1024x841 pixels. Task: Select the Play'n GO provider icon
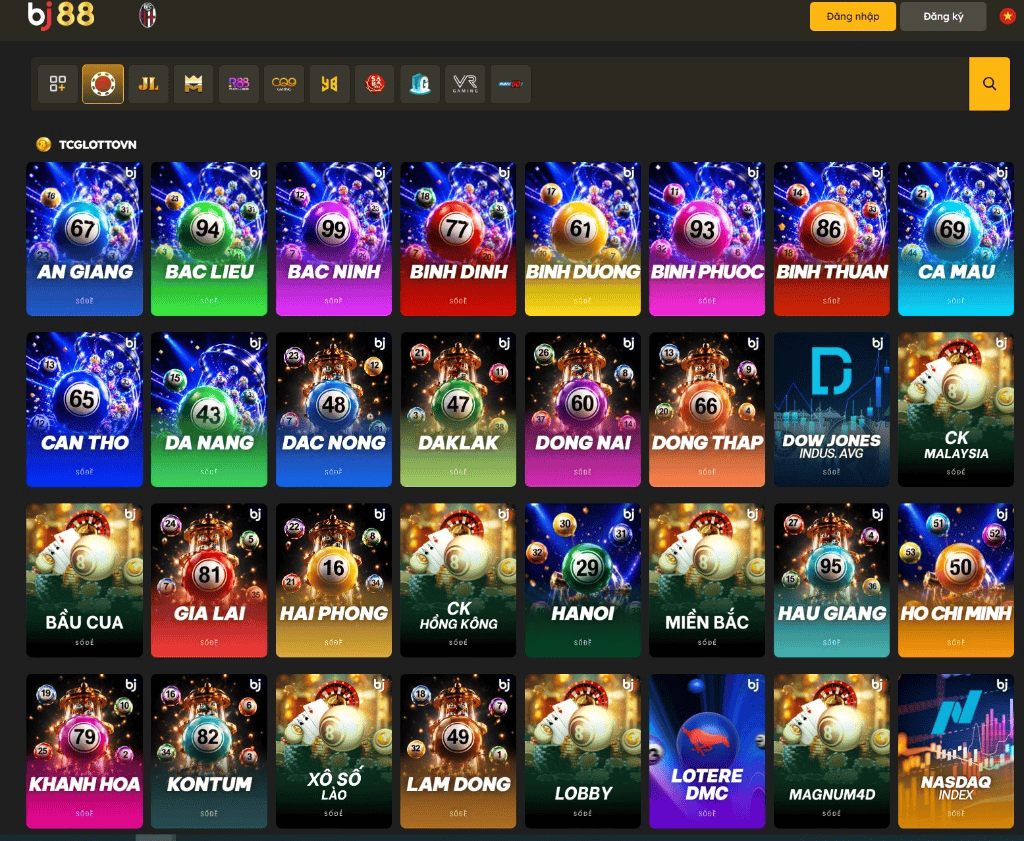(511, 84)
